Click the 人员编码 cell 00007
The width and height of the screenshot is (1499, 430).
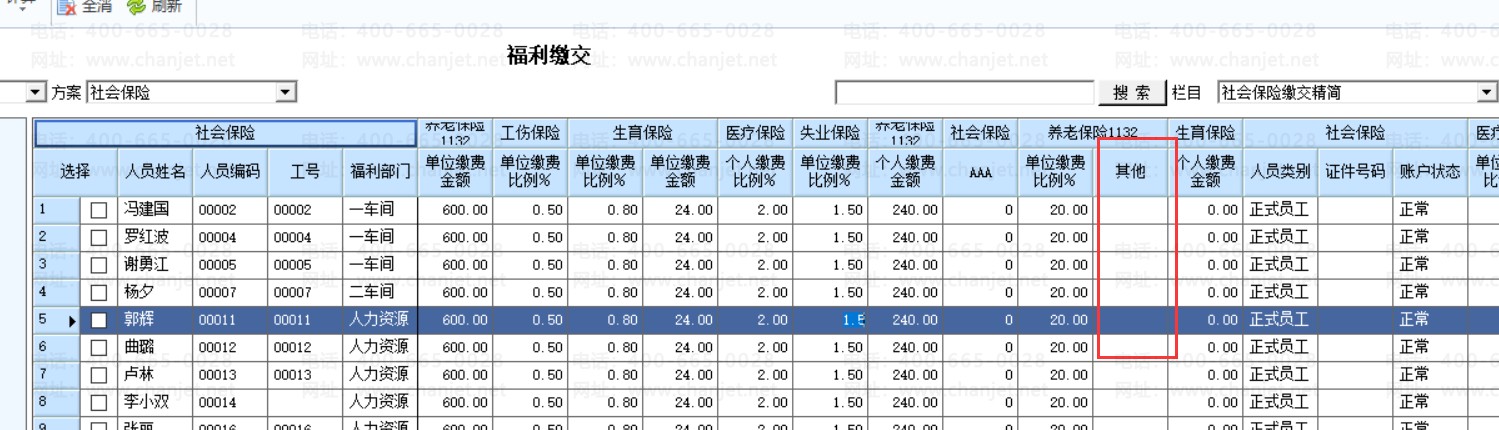click(x=230, y=293)
